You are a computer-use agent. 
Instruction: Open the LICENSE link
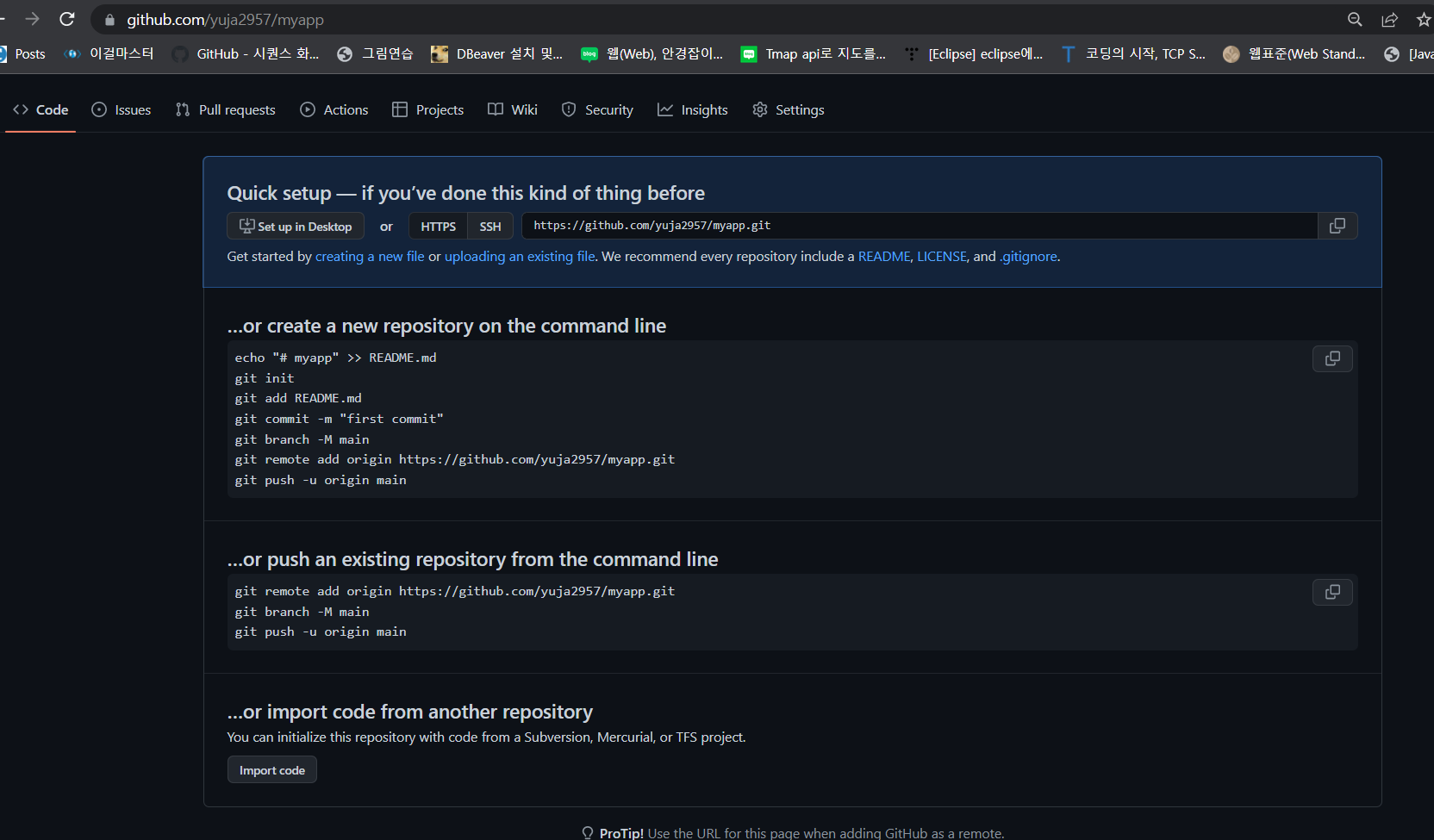tap(942, 257)
